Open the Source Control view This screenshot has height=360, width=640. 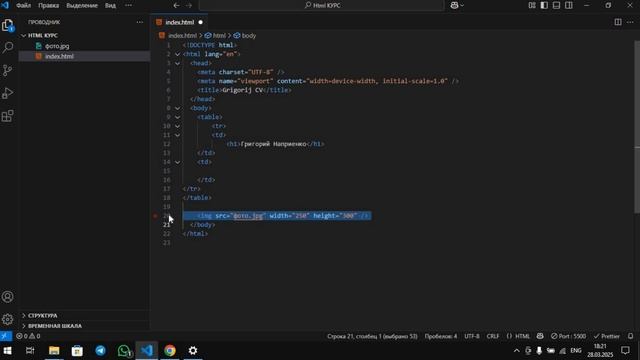tap(8, 70)
